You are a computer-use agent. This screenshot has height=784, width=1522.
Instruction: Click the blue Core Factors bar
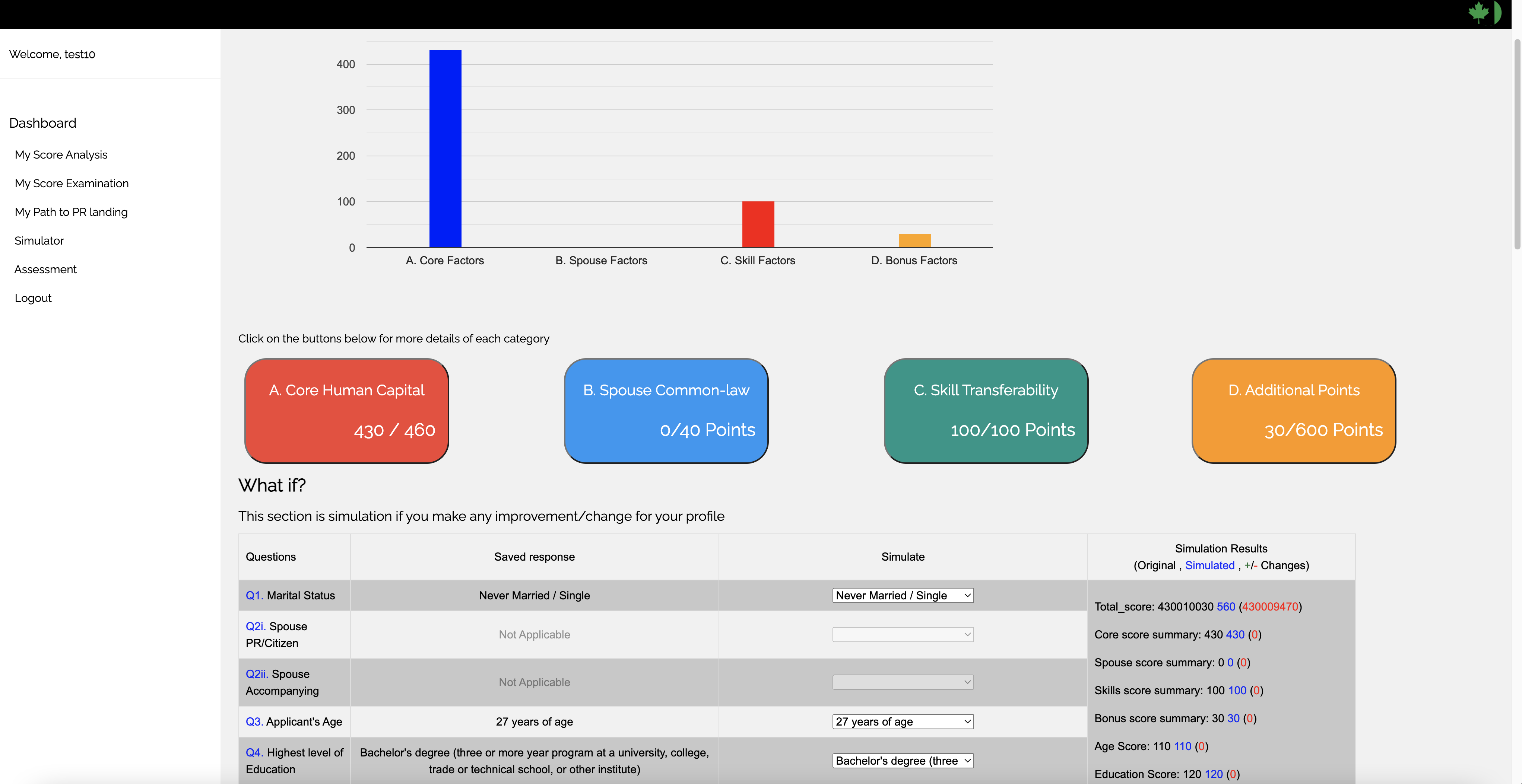click(445, 149)
